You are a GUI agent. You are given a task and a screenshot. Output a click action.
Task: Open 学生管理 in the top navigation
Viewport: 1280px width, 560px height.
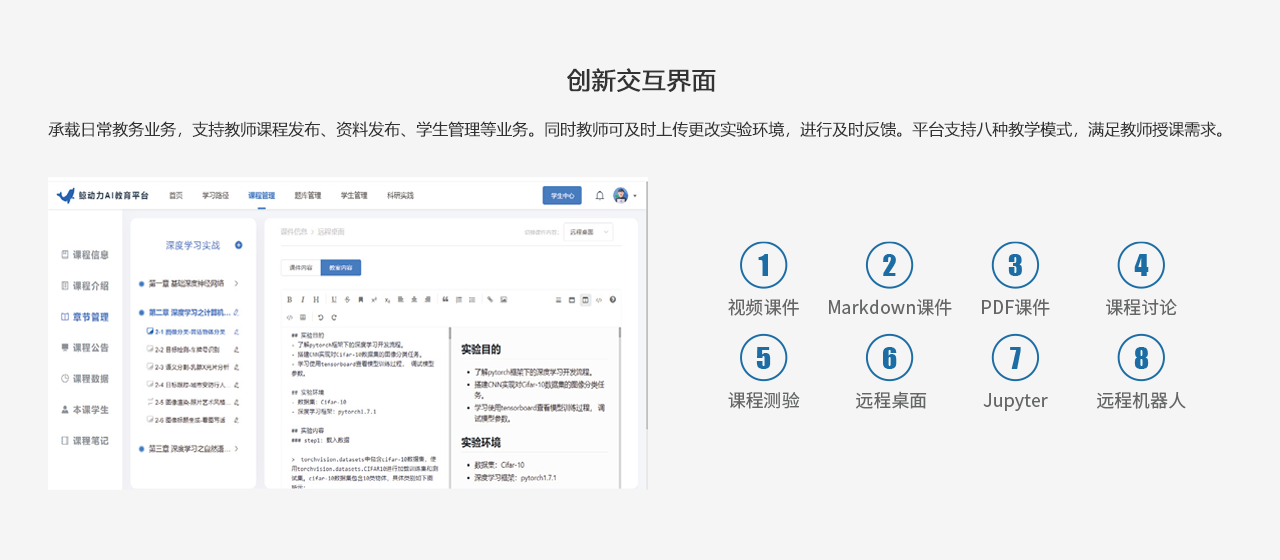point(354,196)
